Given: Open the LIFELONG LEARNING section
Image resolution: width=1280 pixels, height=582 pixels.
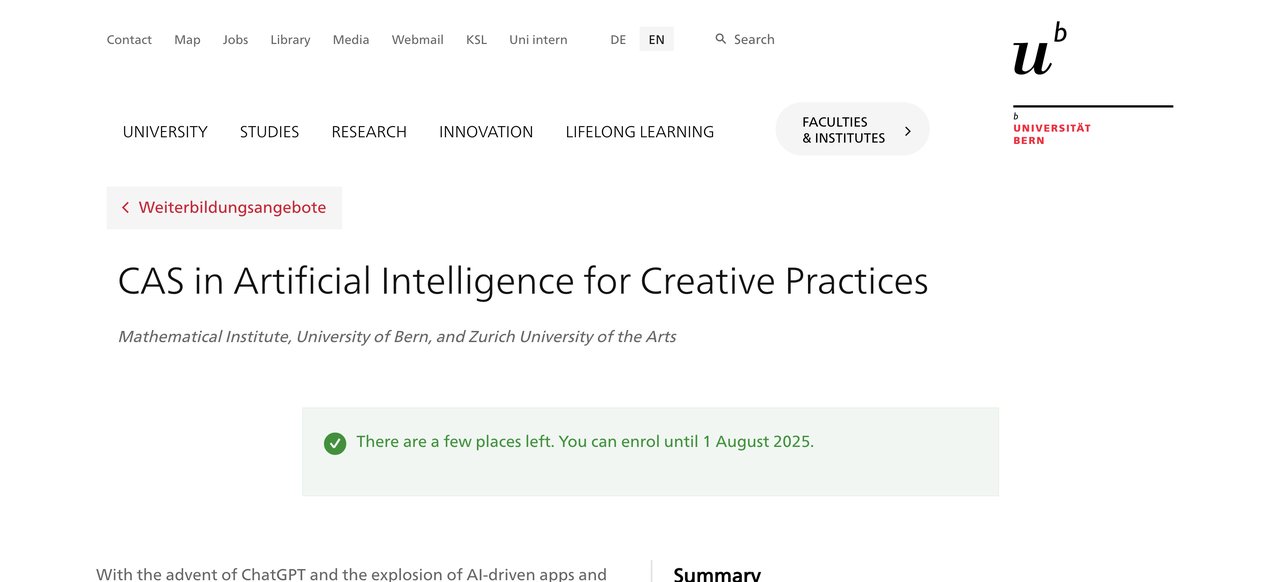Looking at the screenshot, I should [x=639, y=131].
